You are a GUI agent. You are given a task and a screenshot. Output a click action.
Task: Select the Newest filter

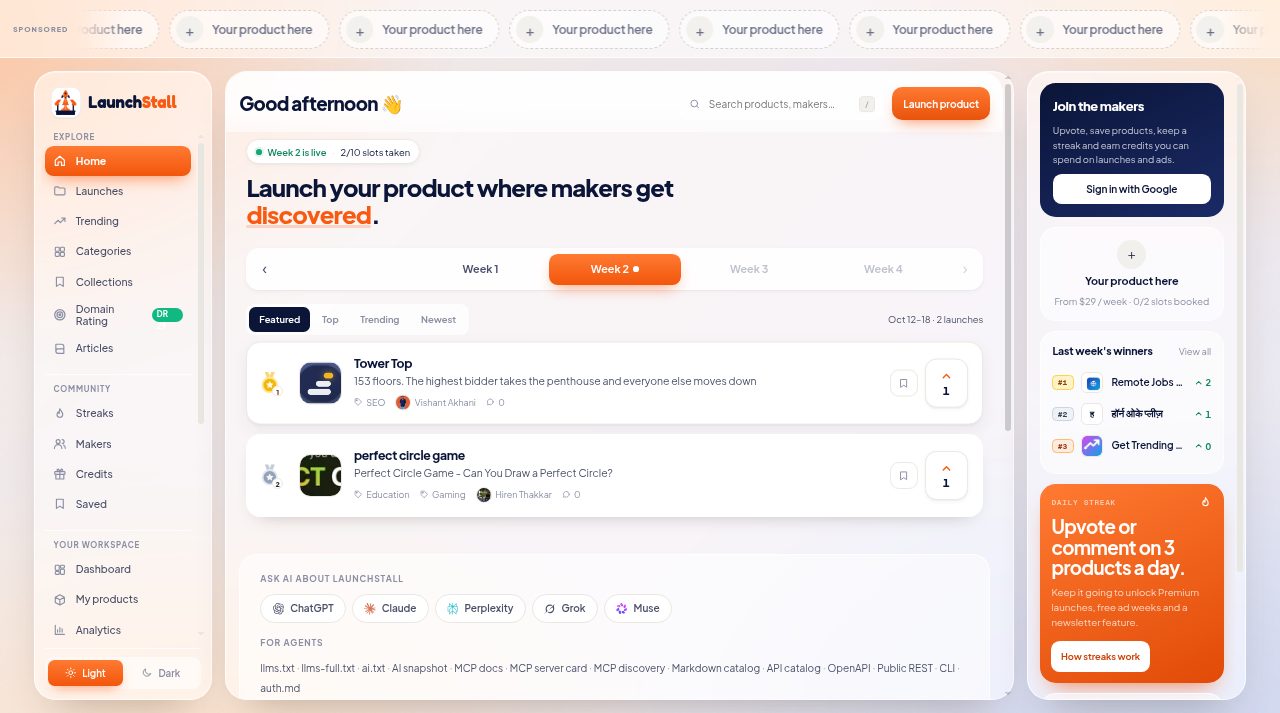[x=438, y=320]
